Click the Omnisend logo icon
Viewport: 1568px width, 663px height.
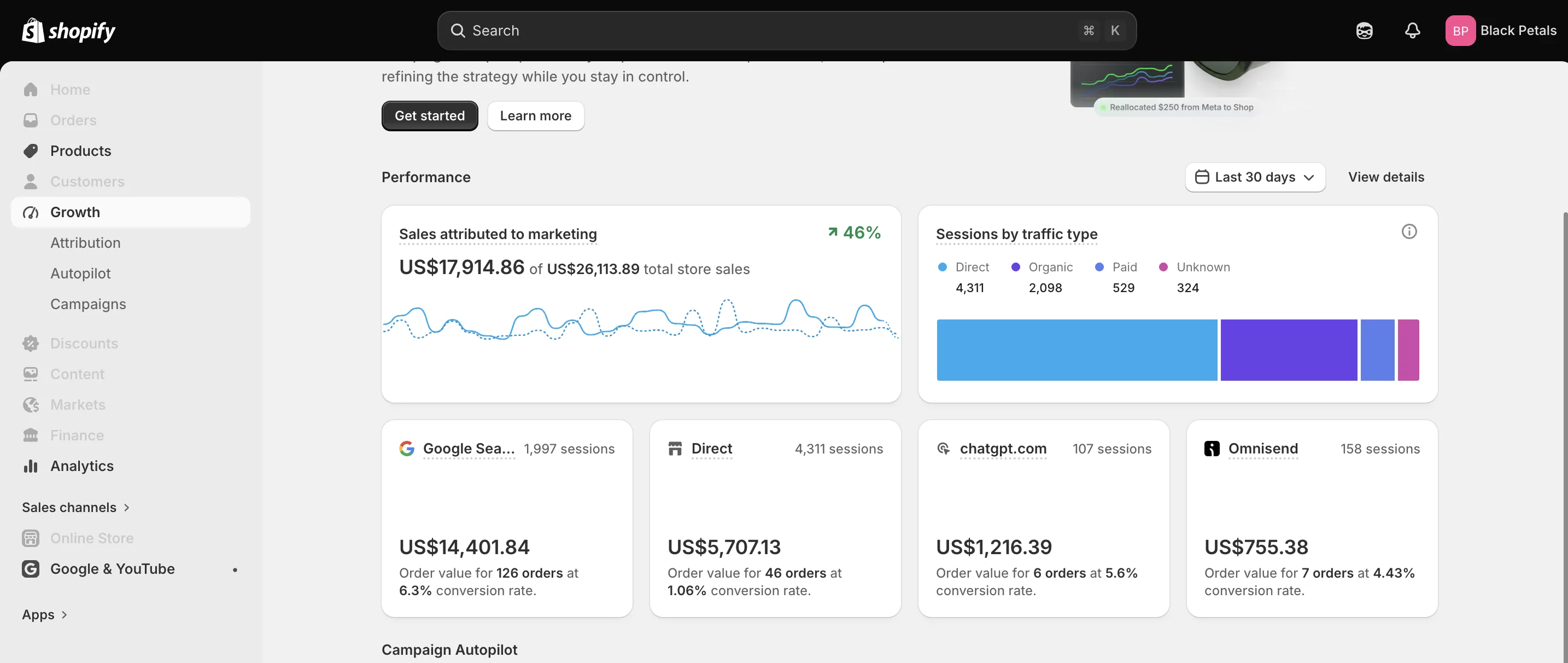(x=1212, y=449)
